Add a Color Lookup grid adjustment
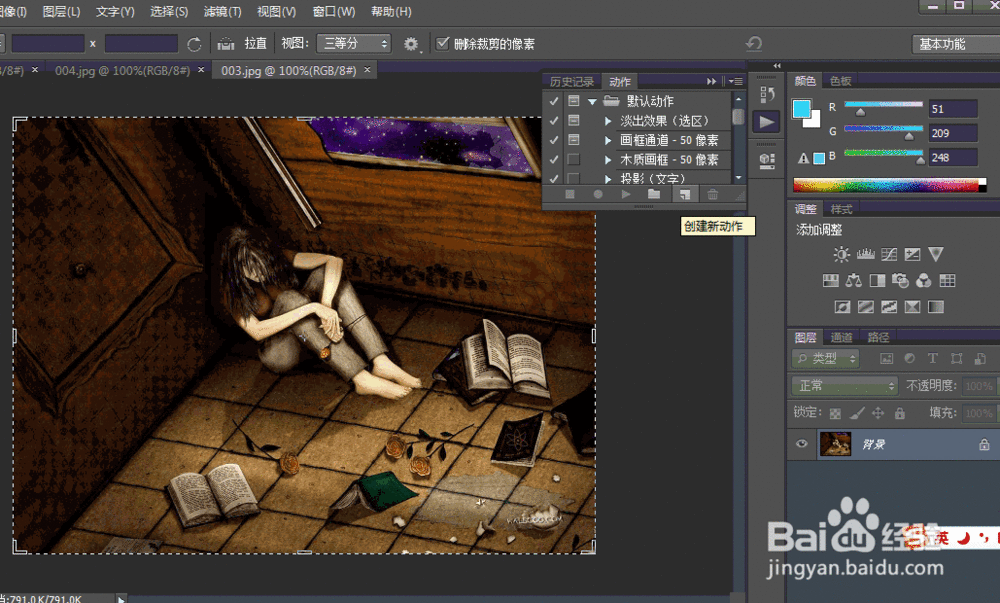 pyautogui.click(x=948, y=280)
